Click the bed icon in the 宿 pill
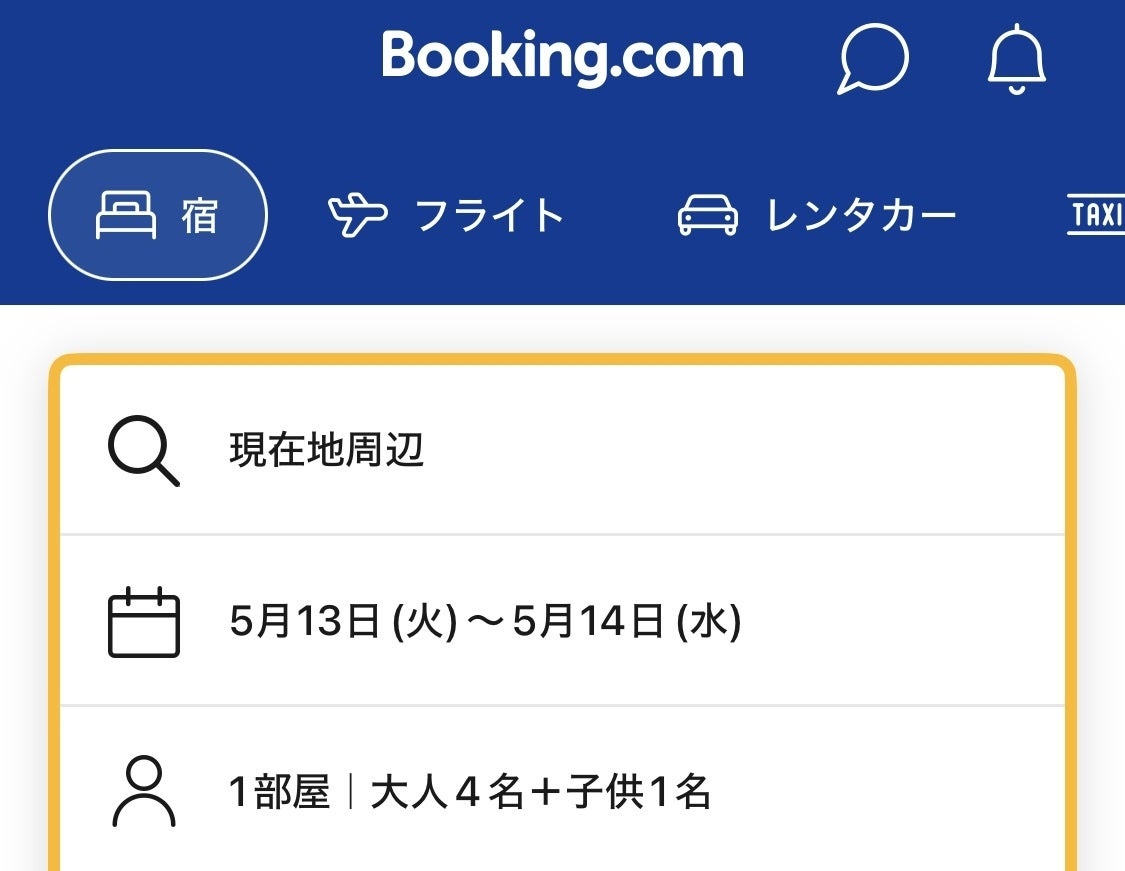Screen dimensions: 1125x871 (x=126, y=215)
